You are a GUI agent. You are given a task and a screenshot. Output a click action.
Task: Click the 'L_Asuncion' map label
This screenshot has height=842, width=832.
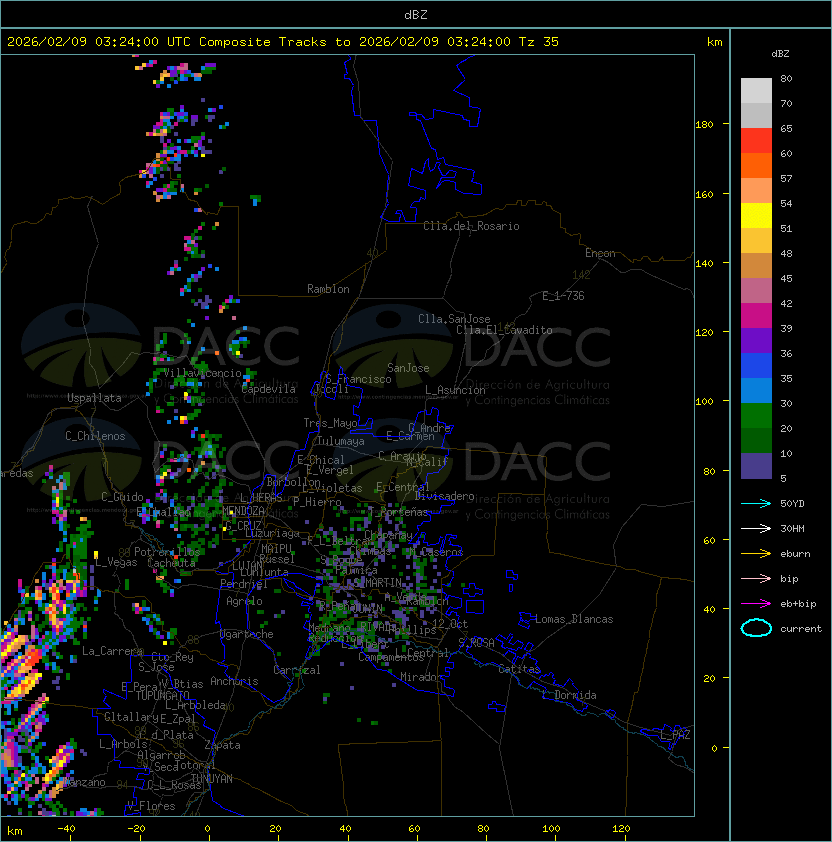point(455,390)
